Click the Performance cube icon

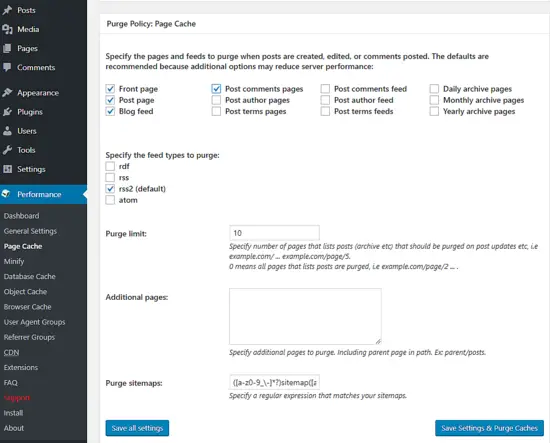point(6,194)
